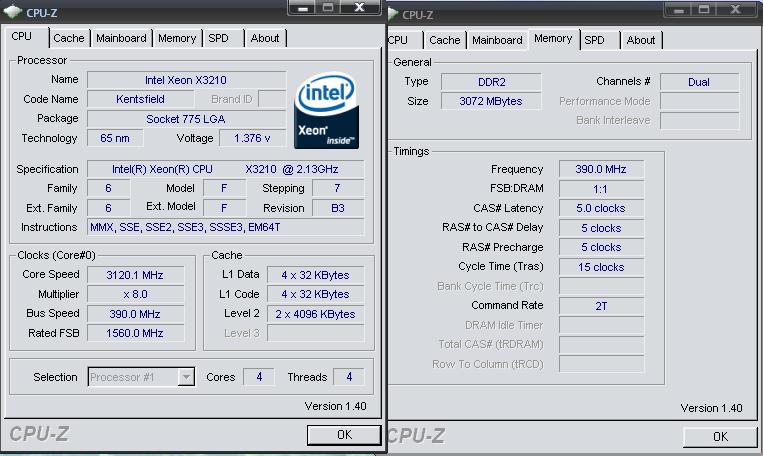The height and width of the screenshot is (456, 763).
Task: Switch to CPU tab in right window
Action: tap(398, 40)
